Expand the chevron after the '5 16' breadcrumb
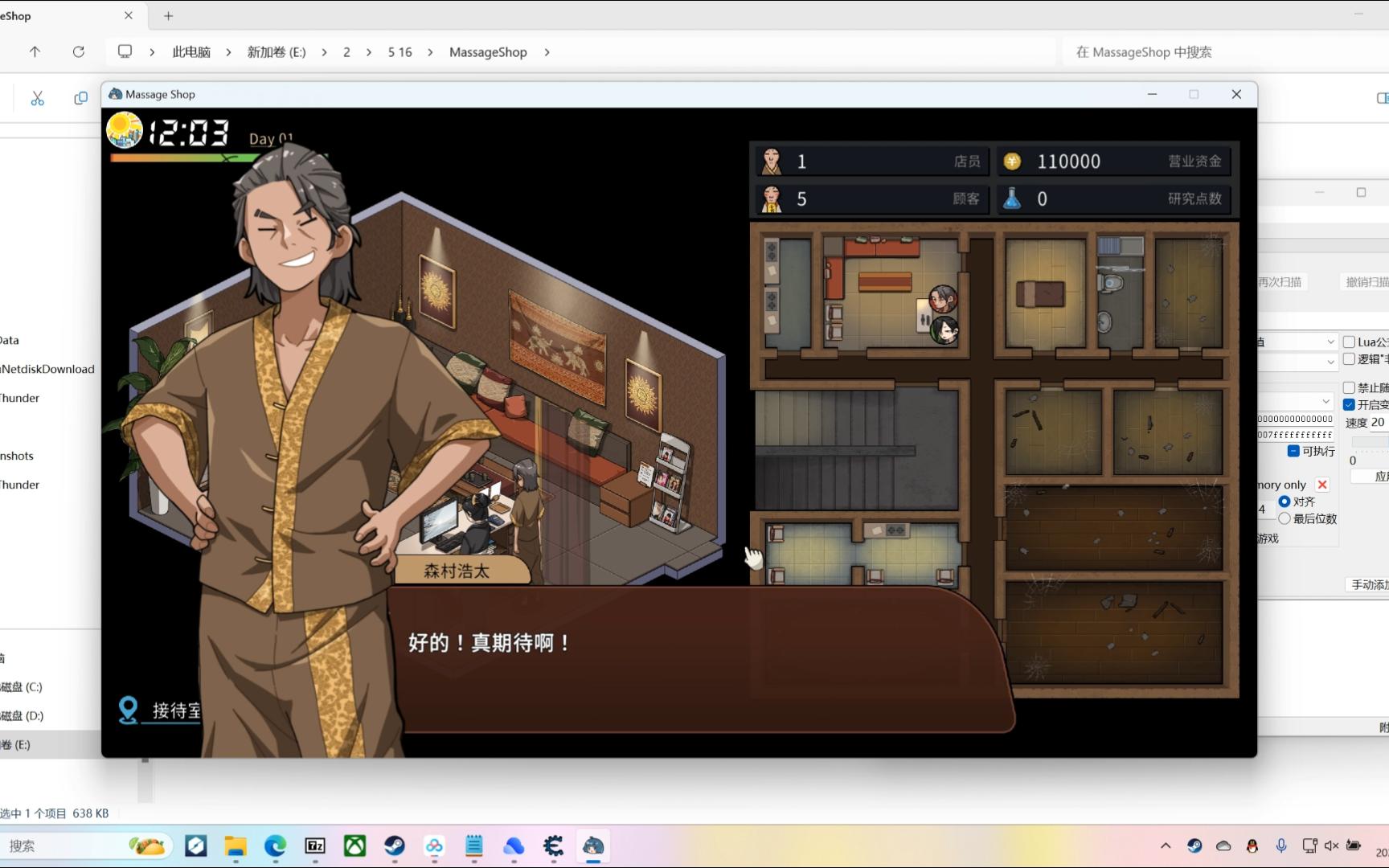 430,52
